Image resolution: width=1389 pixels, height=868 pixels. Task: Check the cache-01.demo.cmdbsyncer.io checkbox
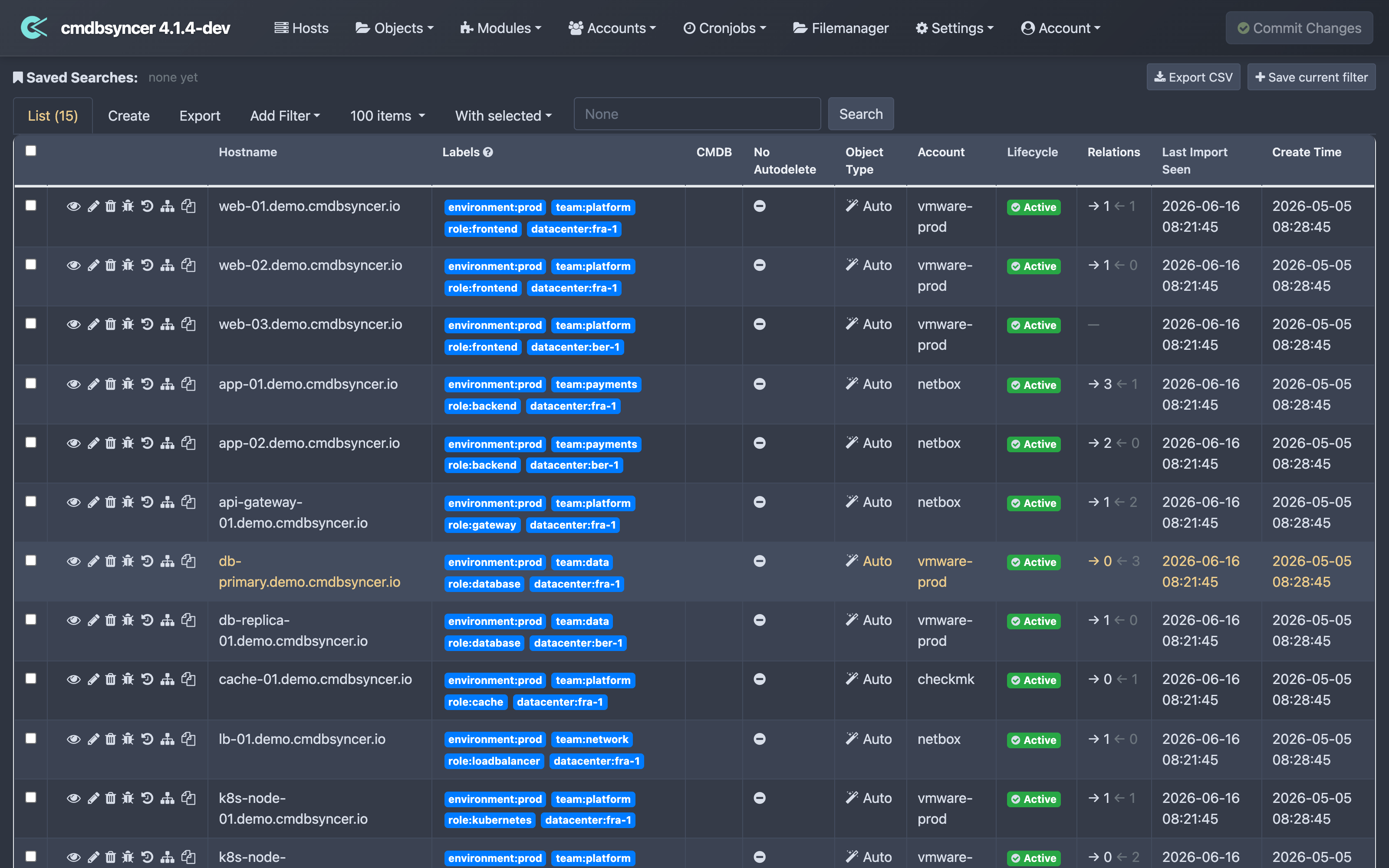point(31,679)
